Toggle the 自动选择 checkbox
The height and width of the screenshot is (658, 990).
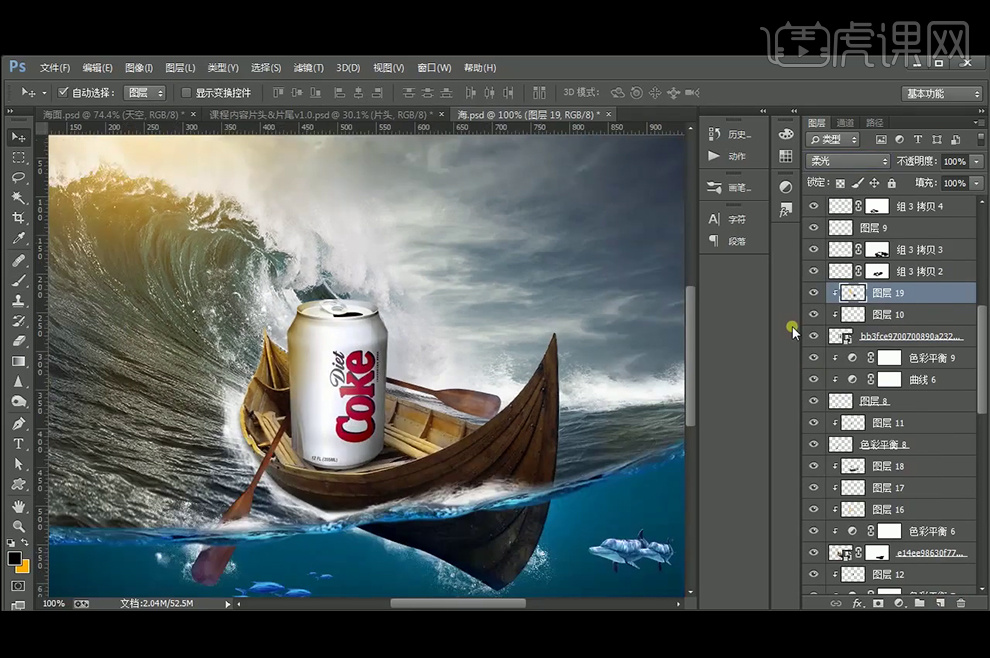pos(64,93)
